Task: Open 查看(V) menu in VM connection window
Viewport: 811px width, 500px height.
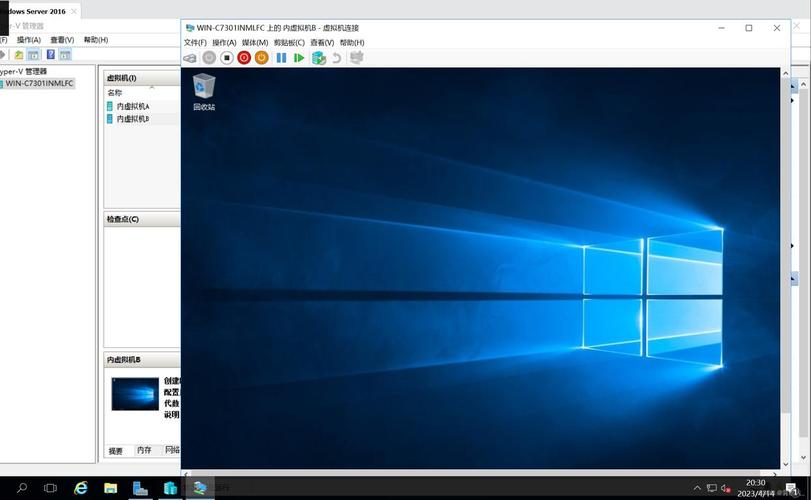Action: click(322, 42)
